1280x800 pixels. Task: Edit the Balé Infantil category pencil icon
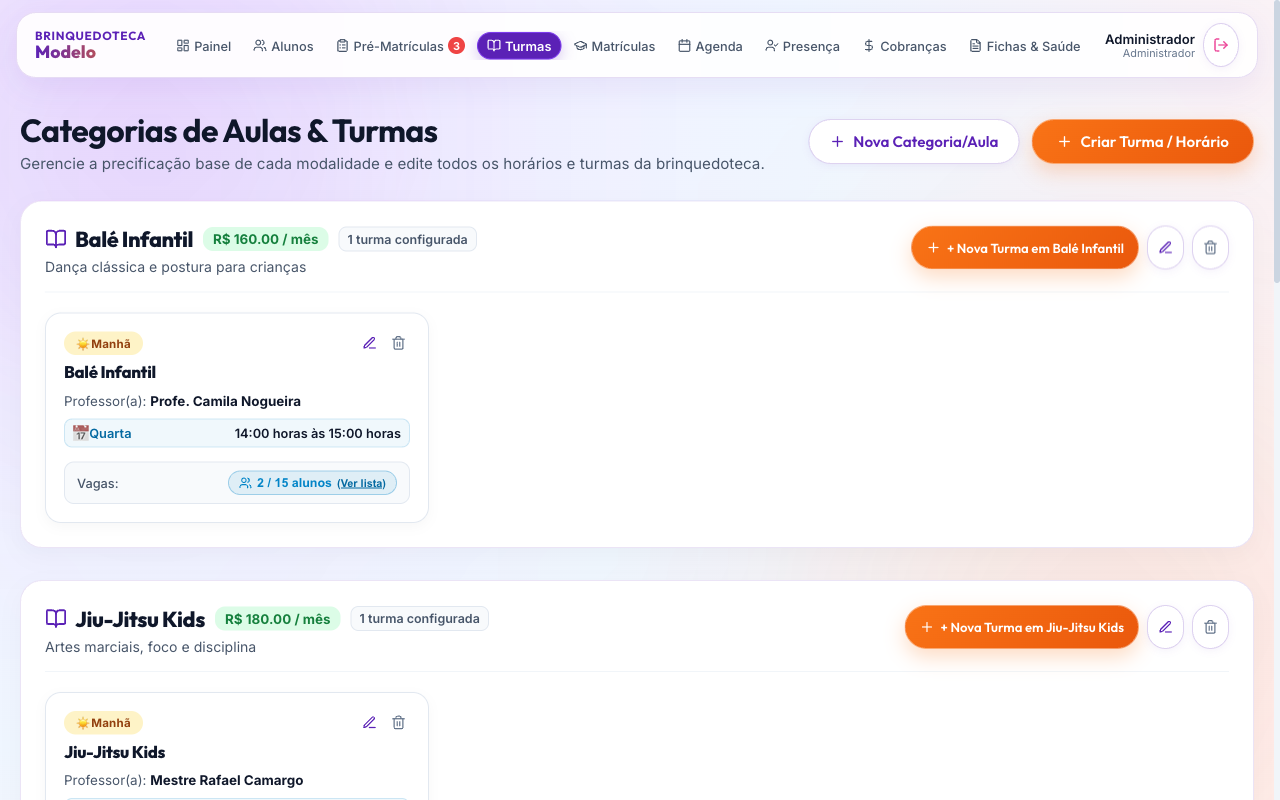tap(1165, 247)
